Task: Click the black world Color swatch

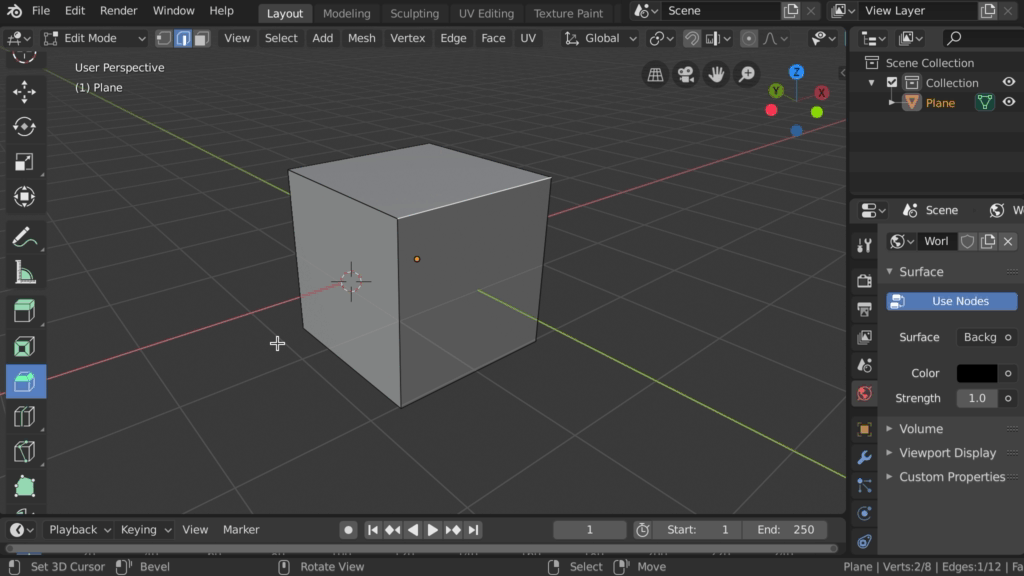Action: click(x=976, y=373)
